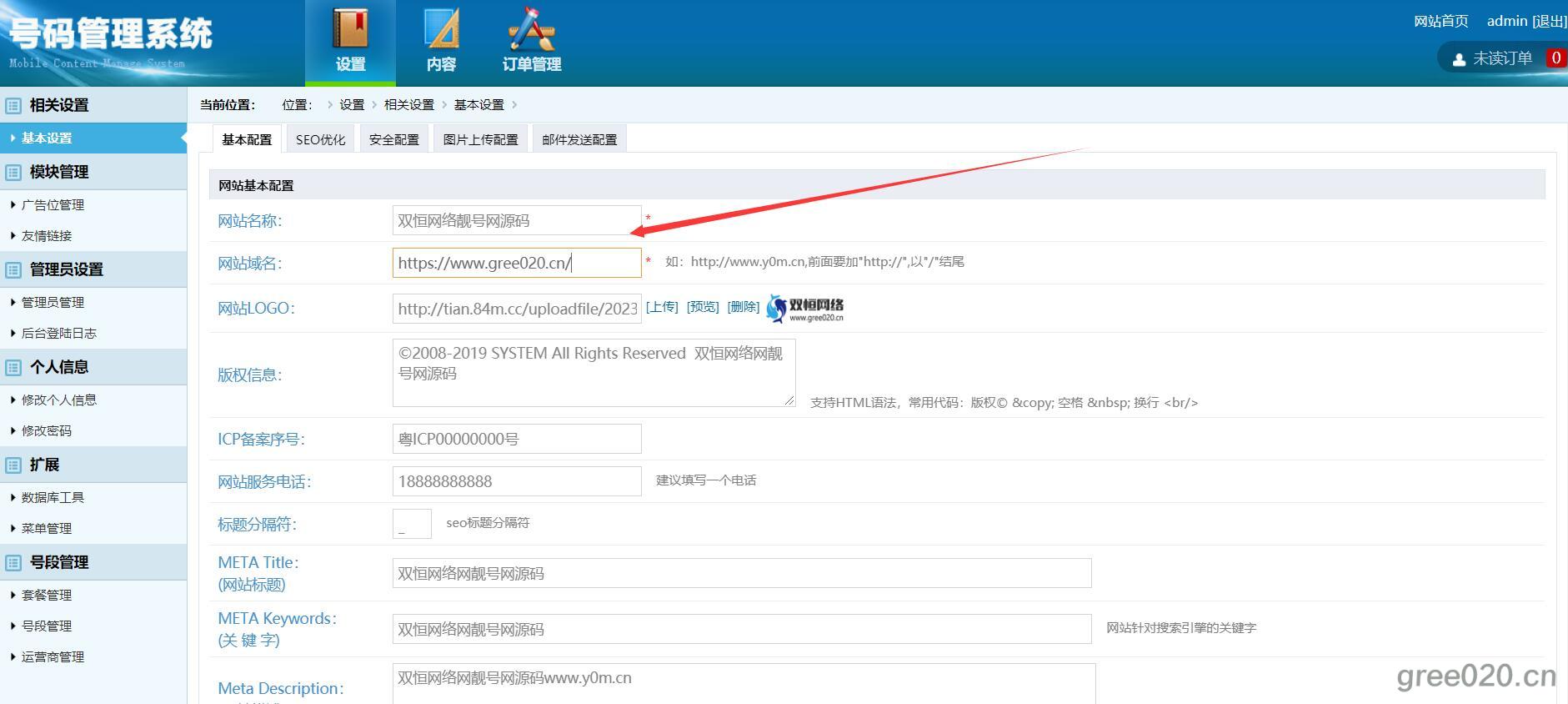Screen dimensions: 1568x704
Task: Click the 模块管理 section list icon
Action: [13, 173]
